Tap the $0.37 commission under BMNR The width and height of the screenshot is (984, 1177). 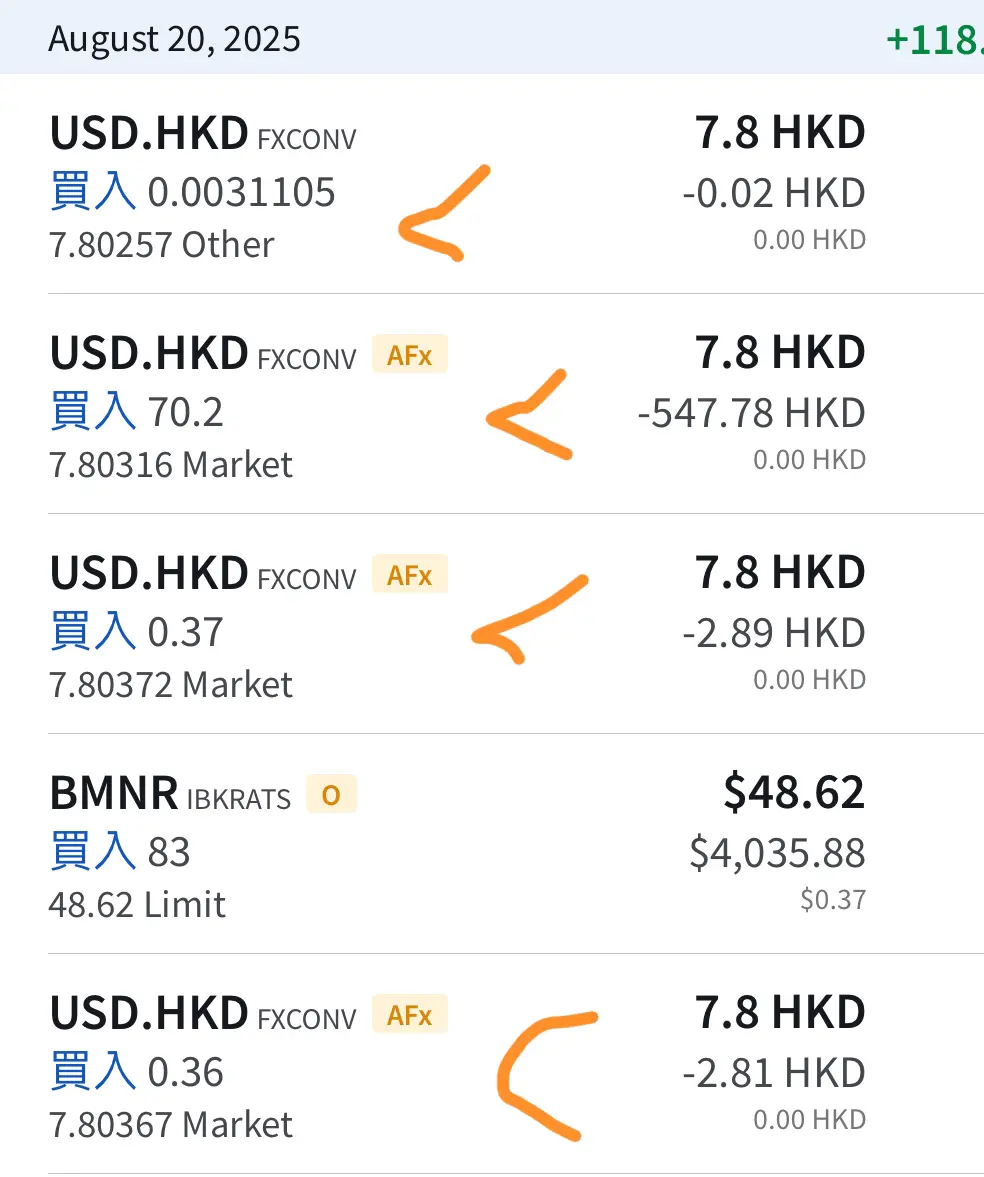(832, 900)
